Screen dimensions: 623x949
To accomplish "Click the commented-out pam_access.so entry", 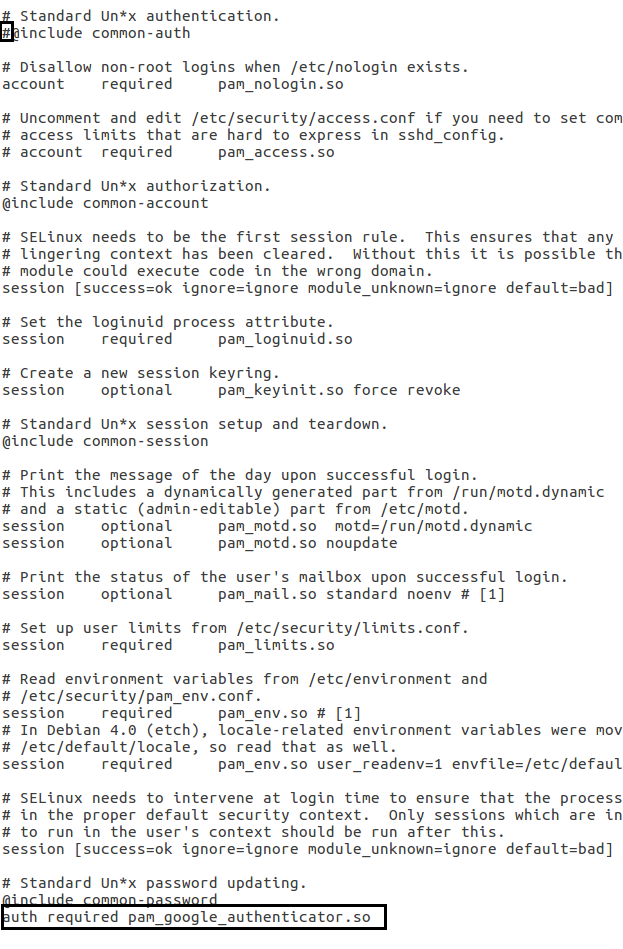I will [276, 152].
